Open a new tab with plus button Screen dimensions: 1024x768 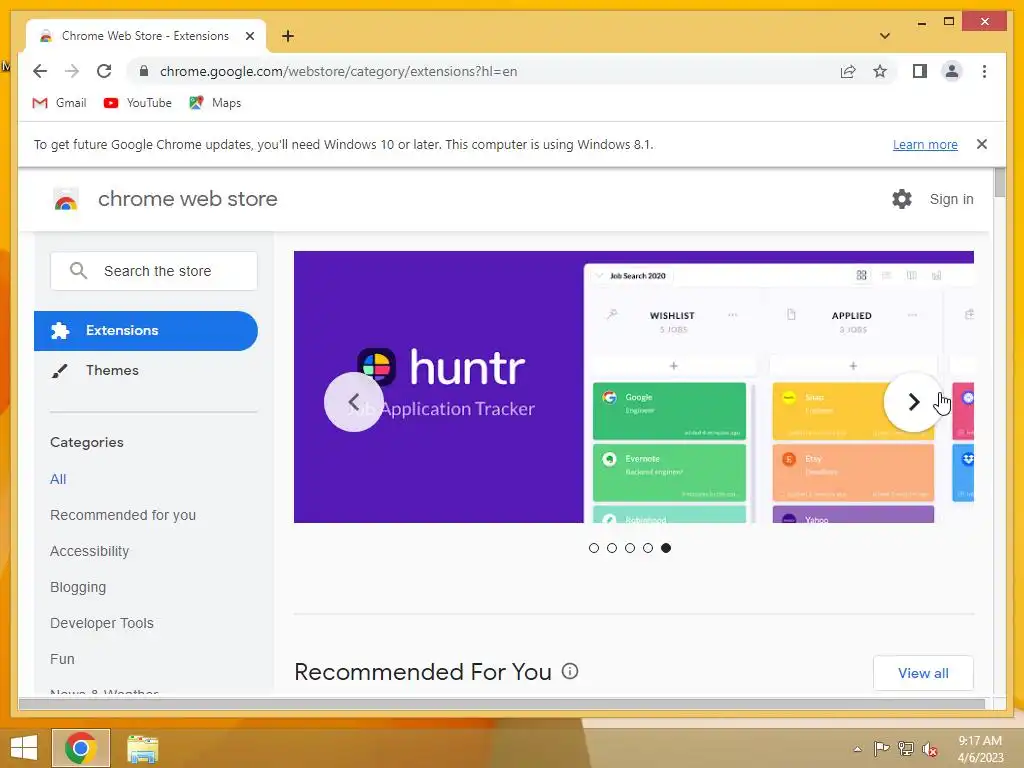point(288,36)
